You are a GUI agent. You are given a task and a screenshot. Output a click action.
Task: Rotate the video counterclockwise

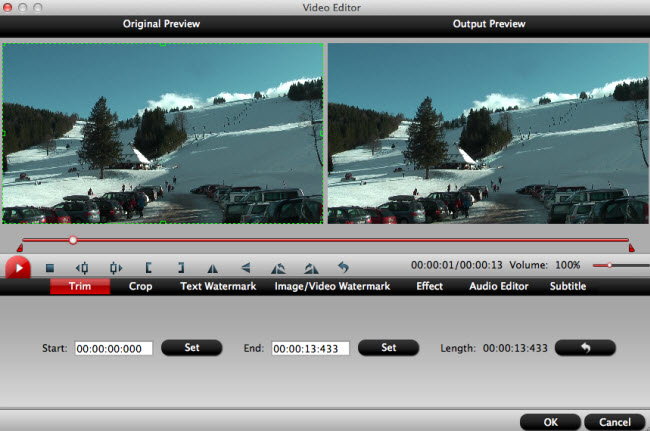(x=278, y=269)
